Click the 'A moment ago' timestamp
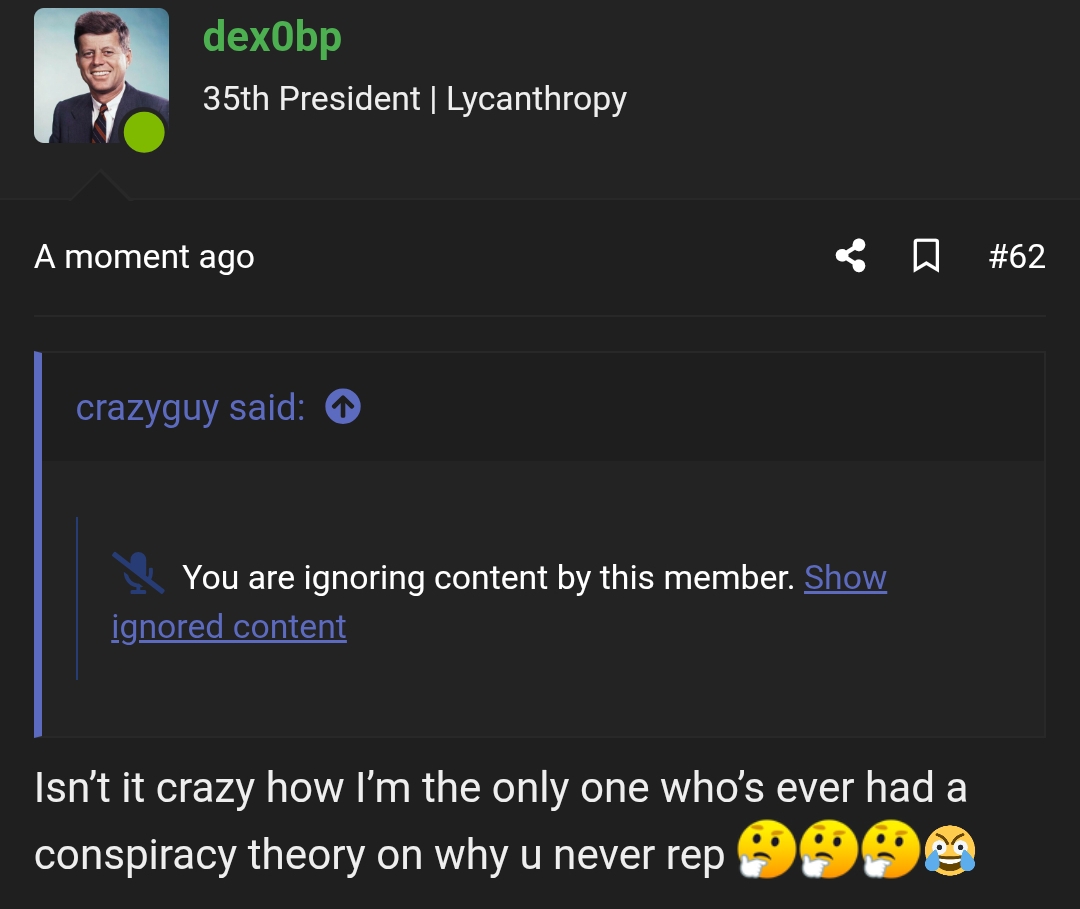 pos(144,257)
